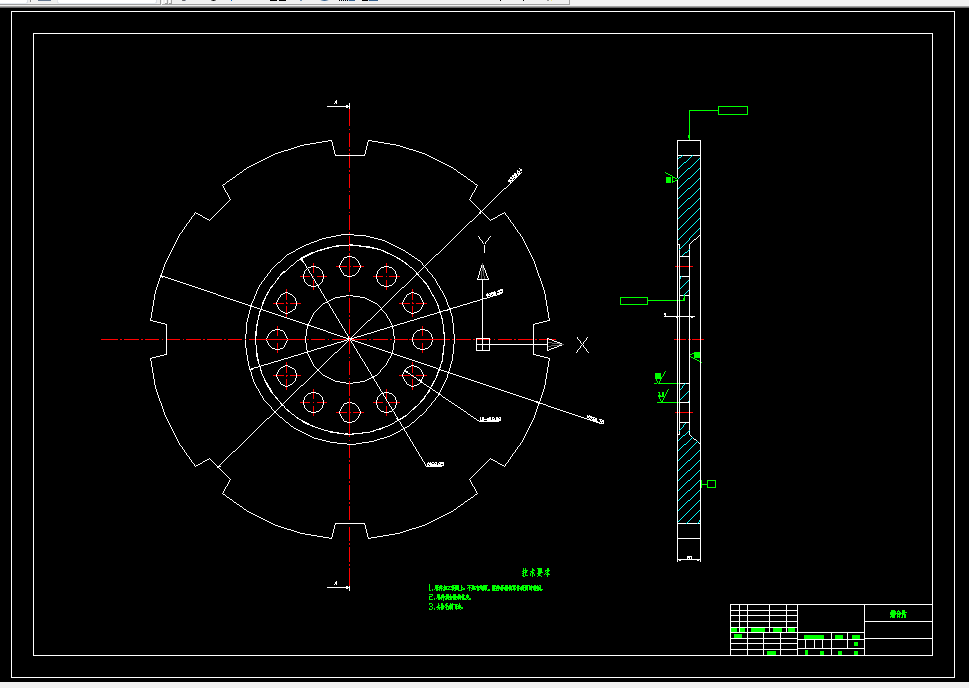
Task: Click the bolt-hole callout text beside the leader
Action: [x=490, y=420]
